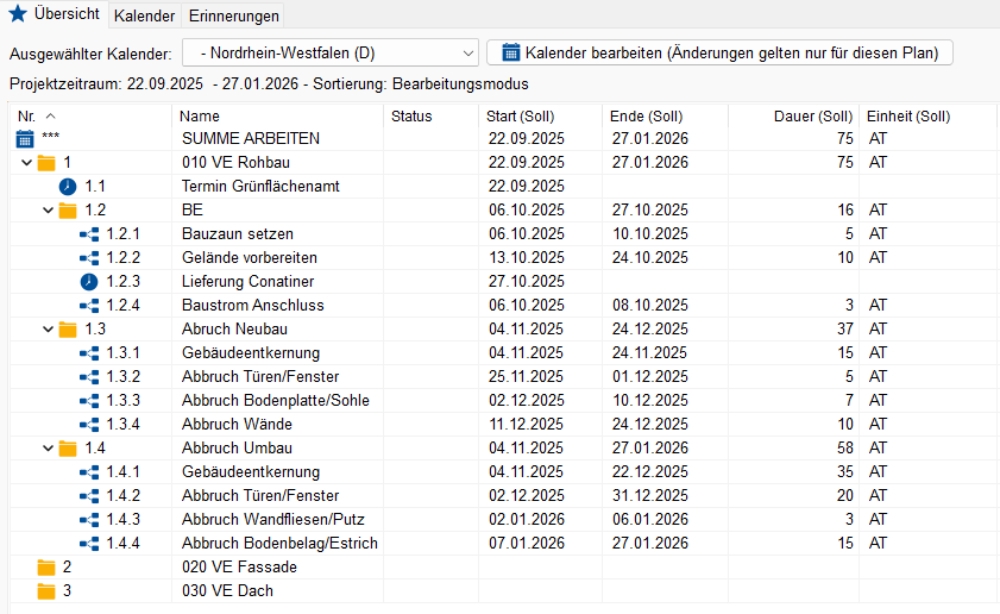The width and height of the screenshot is (1000, 614).
Task: Select the Abbruch Wandfliesen/Putz name cell
Action: (x=277, y=520)
